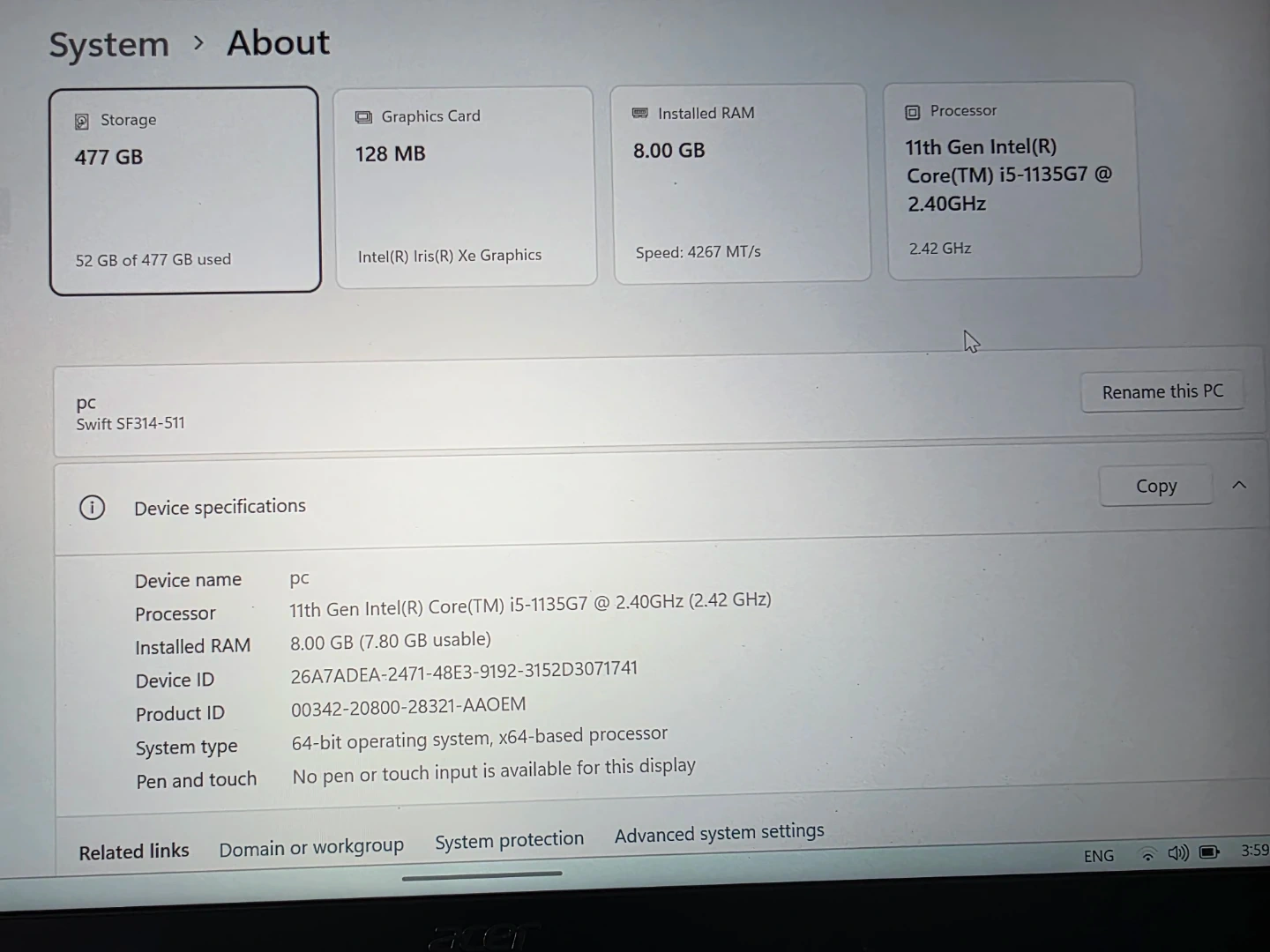Go back to System in breadcrumb

(x=108, y=45)
